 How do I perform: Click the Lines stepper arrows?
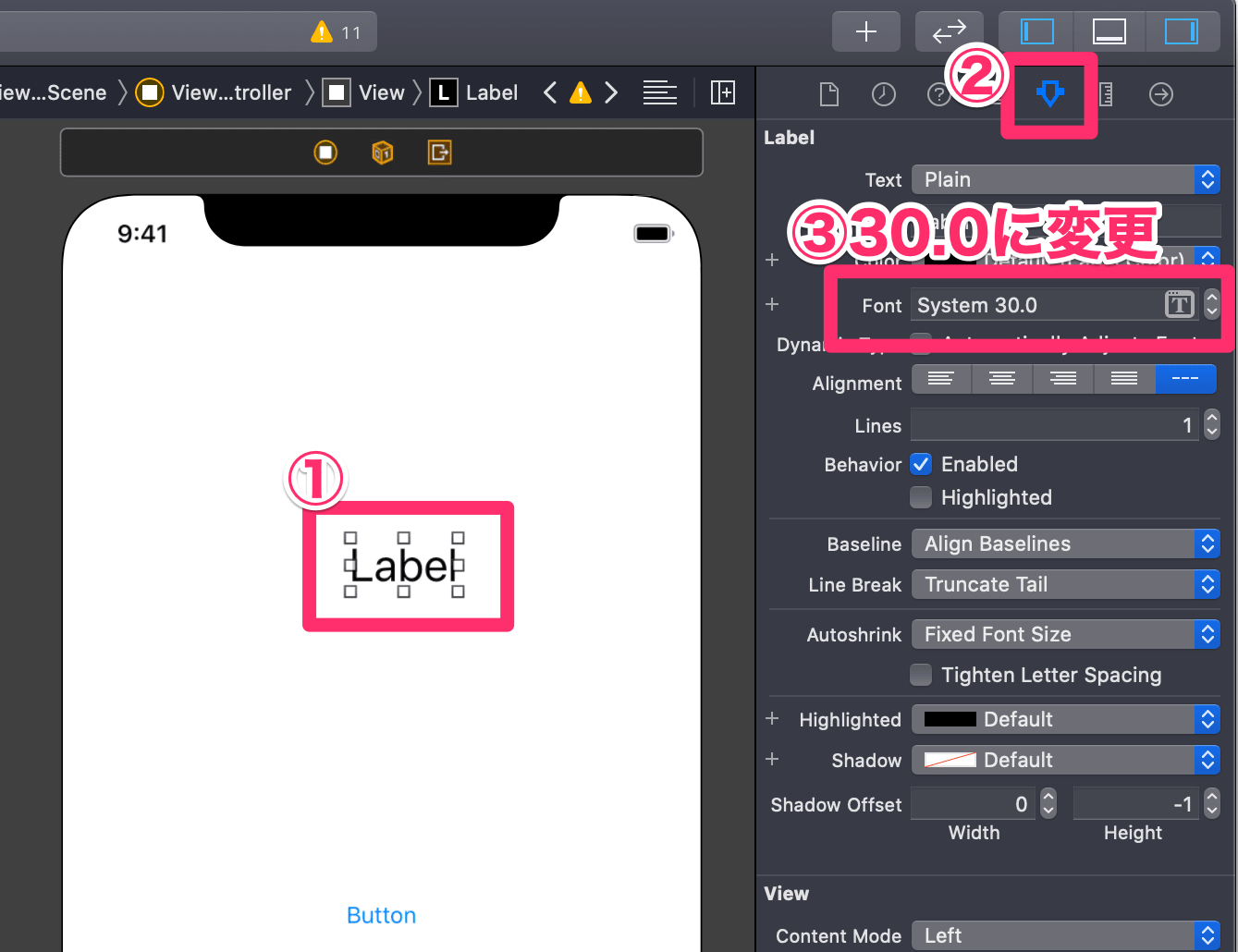coord(1212,425)
